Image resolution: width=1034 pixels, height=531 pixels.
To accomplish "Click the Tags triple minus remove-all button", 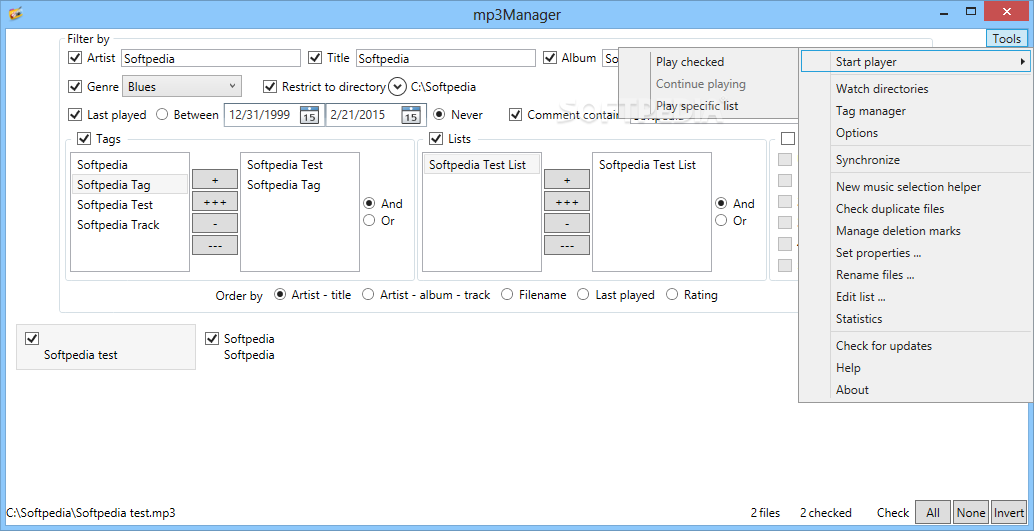I will click(x=215, y=245).
